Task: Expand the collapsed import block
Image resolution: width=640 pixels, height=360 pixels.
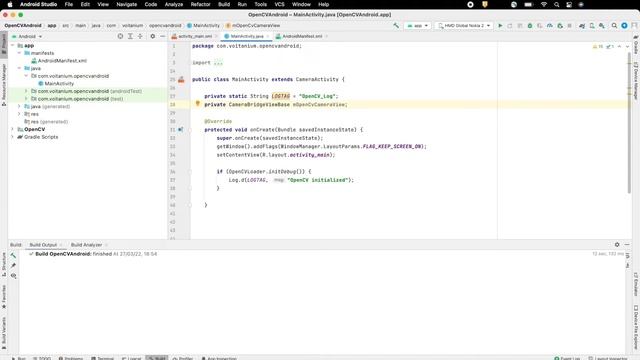Action: [218, 63]
